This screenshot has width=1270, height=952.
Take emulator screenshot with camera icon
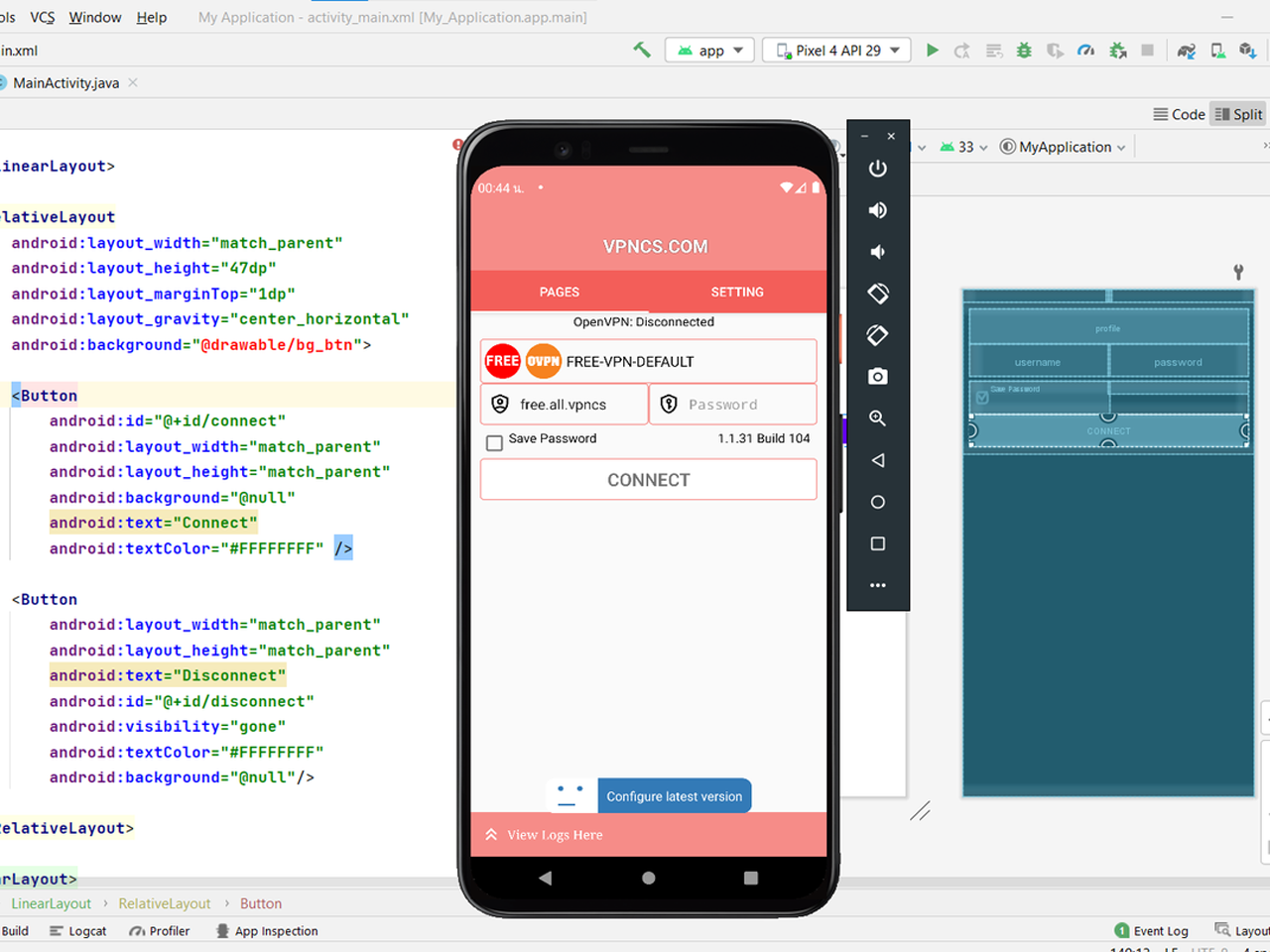click(x=877, y=377)
